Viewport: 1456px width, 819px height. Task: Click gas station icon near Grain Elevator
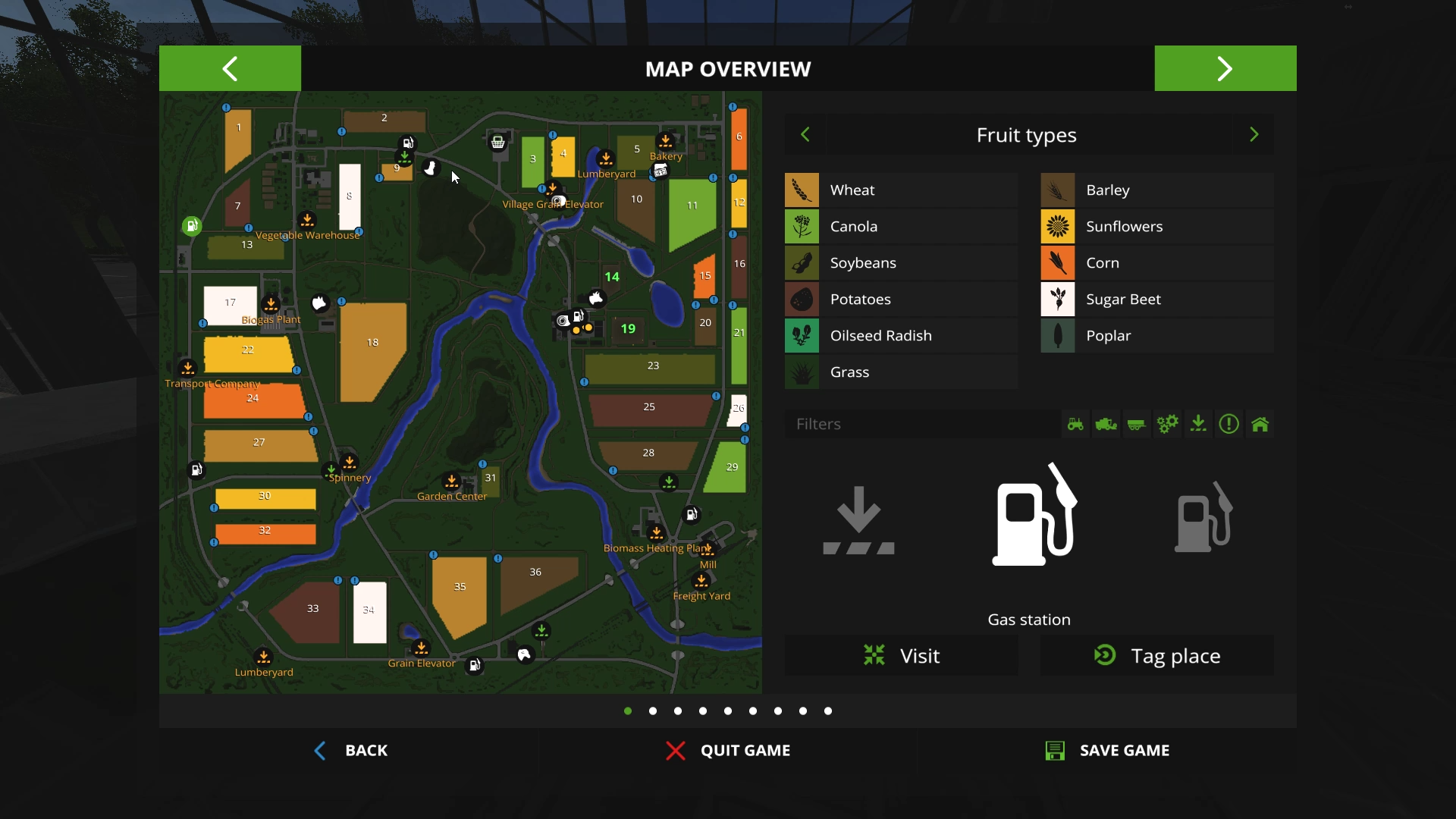coord(475,666)
